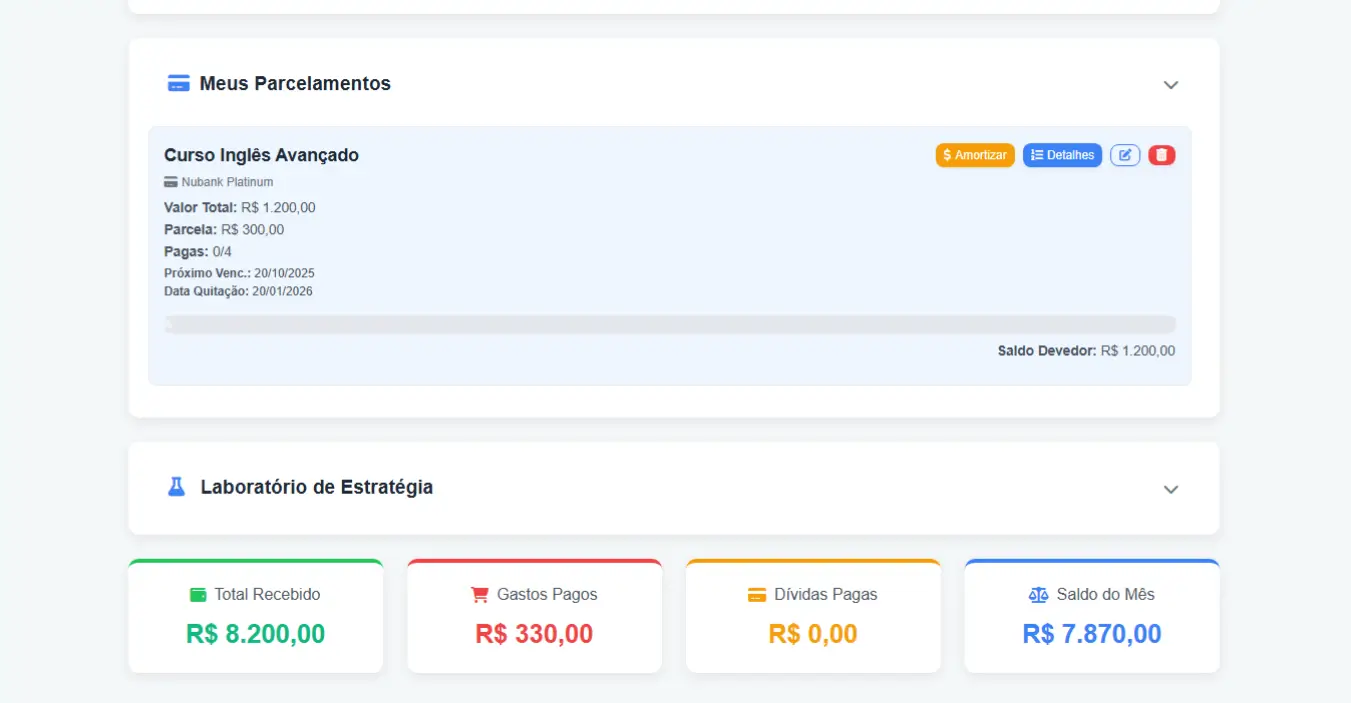Open Detalhes for the installment plan
The width and height of the screenshot is (1351, 703).
pyautogui.click(x=1062, y=155)
